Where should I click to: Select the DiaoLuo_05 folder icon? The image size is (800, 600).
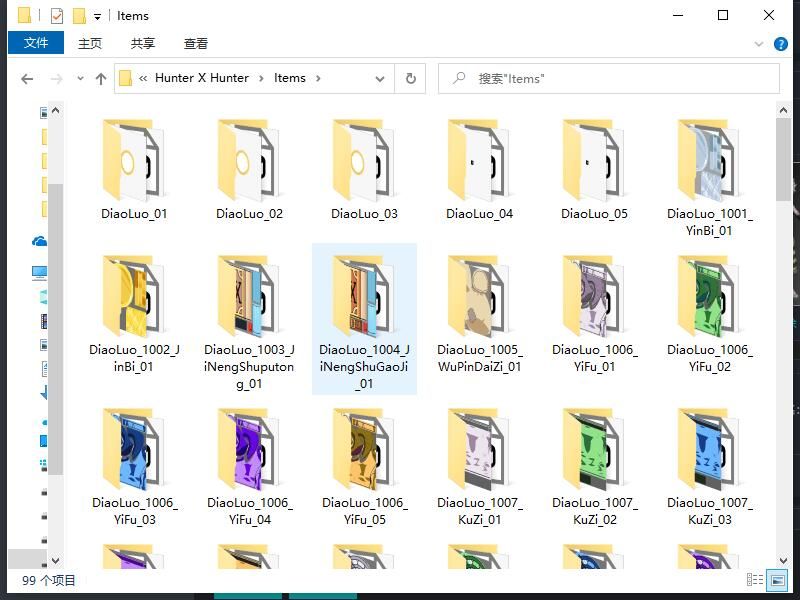(x=594, y=160)
